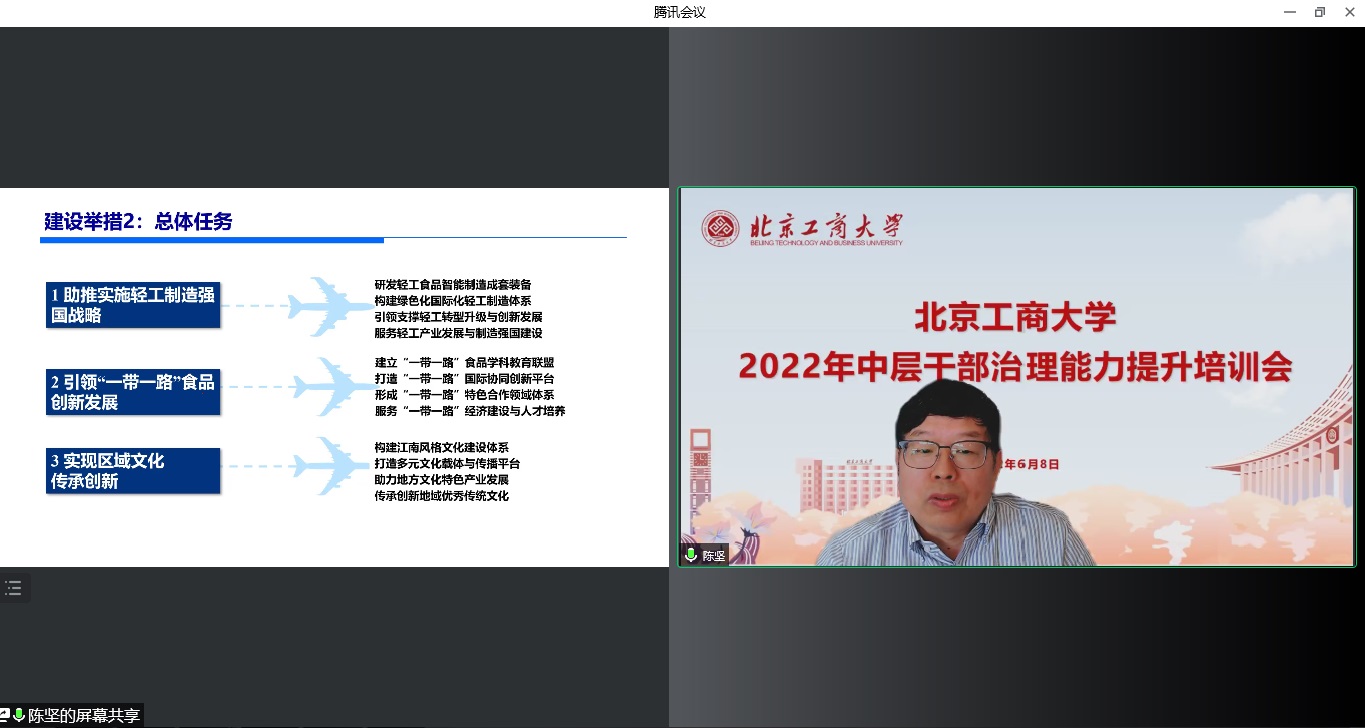The width and height of the screenshot is (1365, 728).
Task: Minimize the 腾讯会议 window
Action: (1290, 12)
